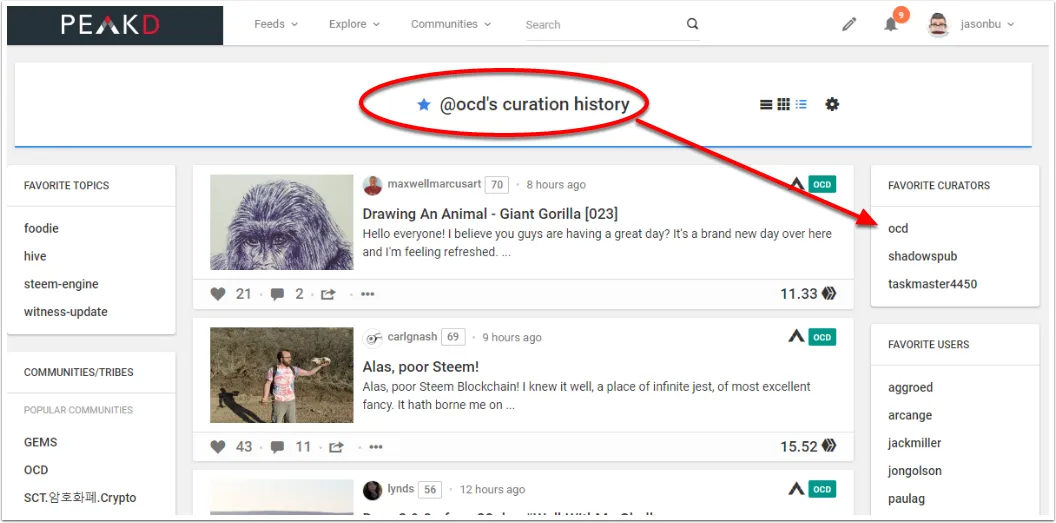Click the jasonbu avatar picture
The height and width of the screenshot is (523, 1056).
click(938, 25)
